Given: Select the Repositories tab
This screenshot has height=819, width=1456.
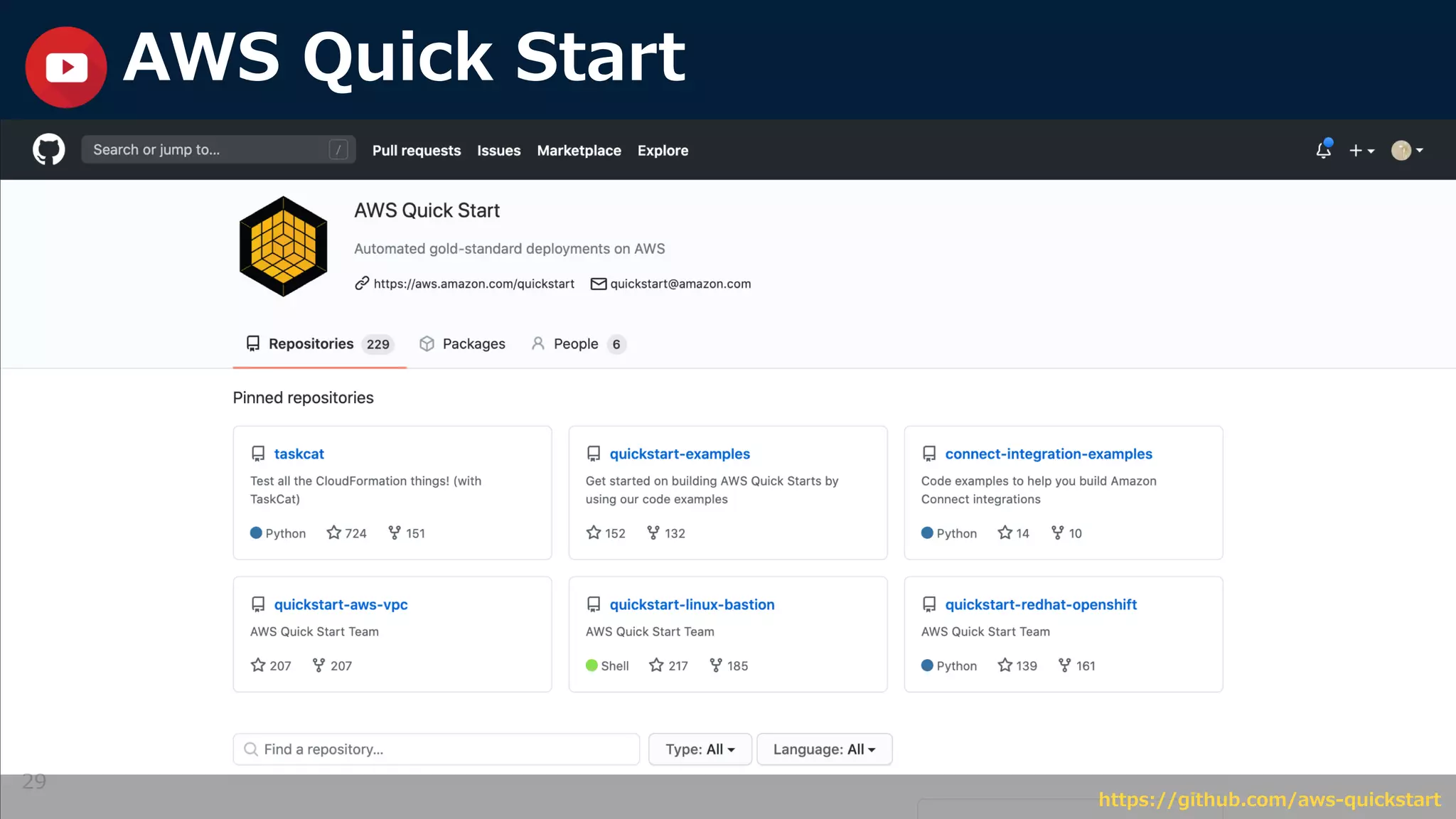Looking at the screenshot, I should (319, 344).
